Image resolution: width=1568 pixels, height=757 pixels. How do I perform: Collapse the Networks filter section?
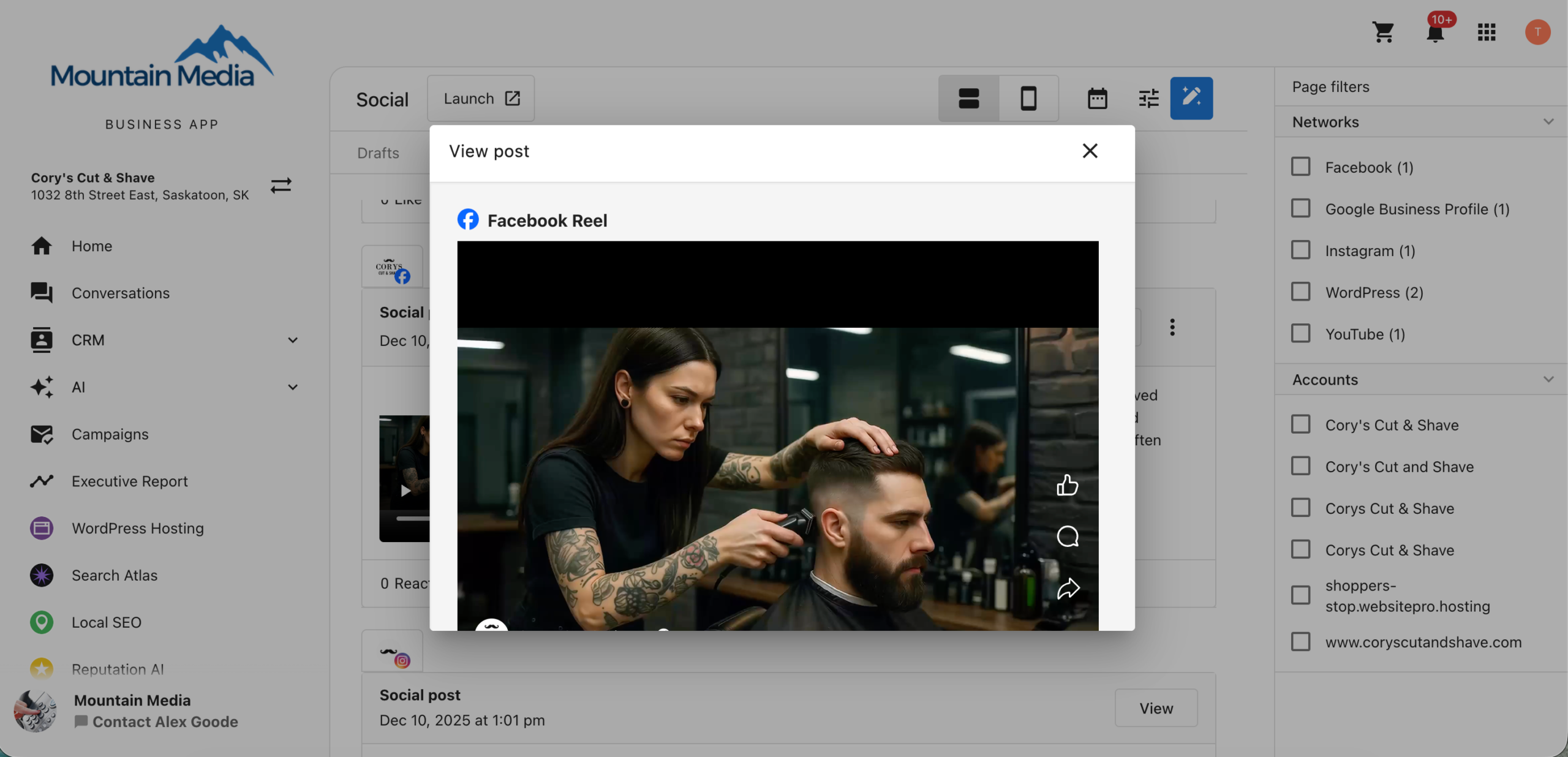1548,122
